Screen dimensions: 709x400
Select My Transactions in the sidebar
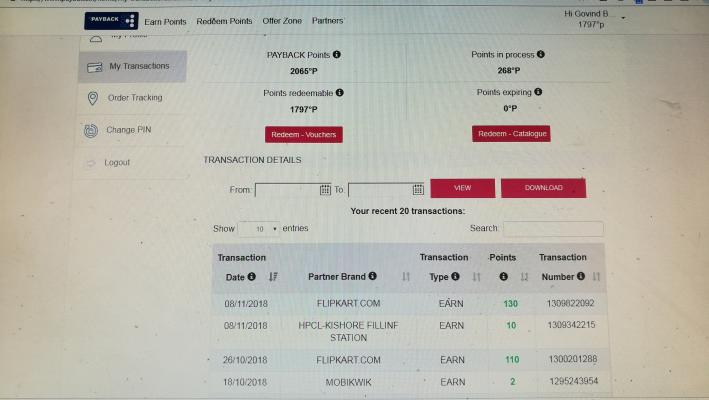(x=132, y=66)
